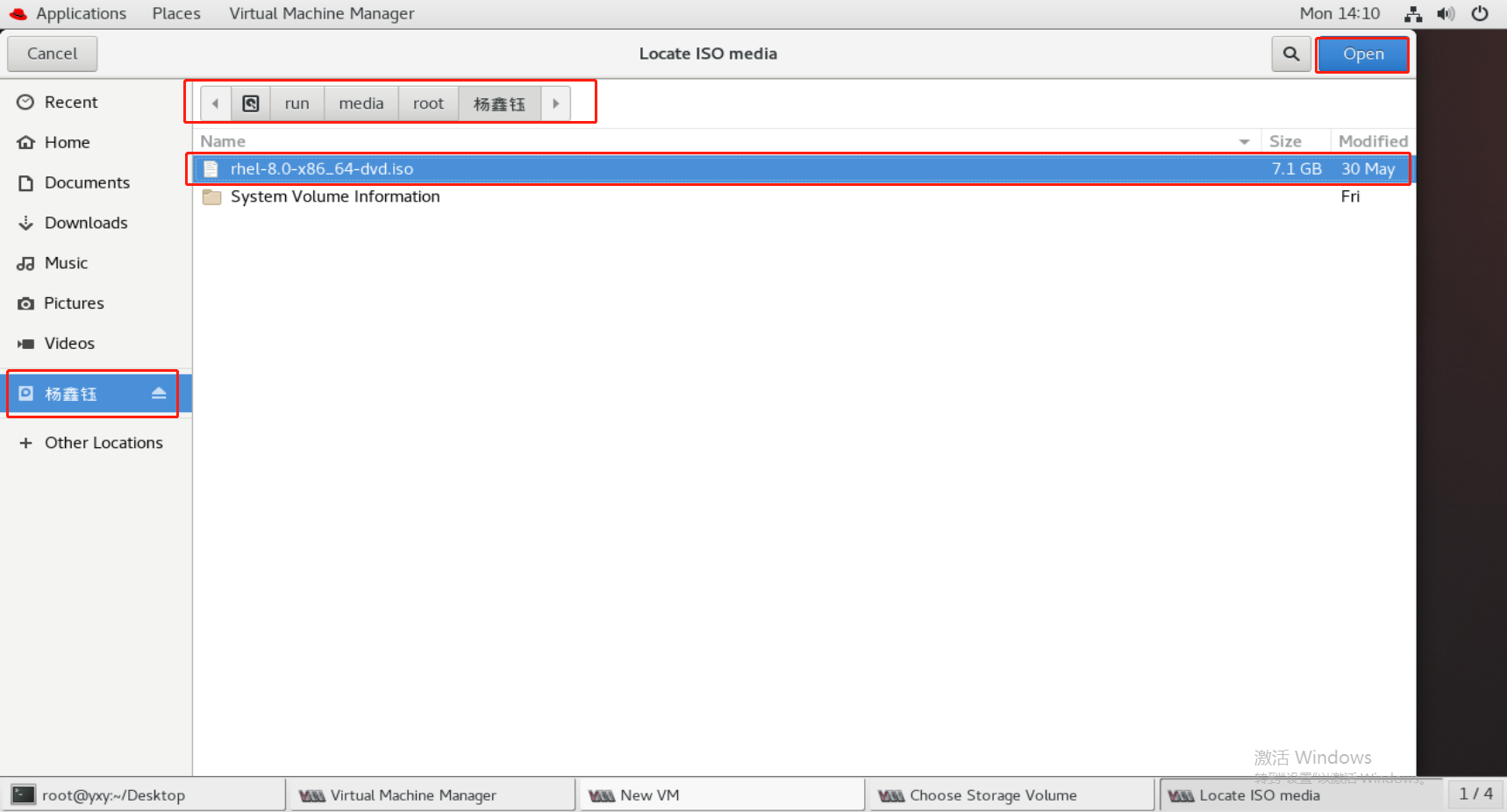Click the path bar back arrow
This screenshot has height=812, width=1507.
[215, 103]
